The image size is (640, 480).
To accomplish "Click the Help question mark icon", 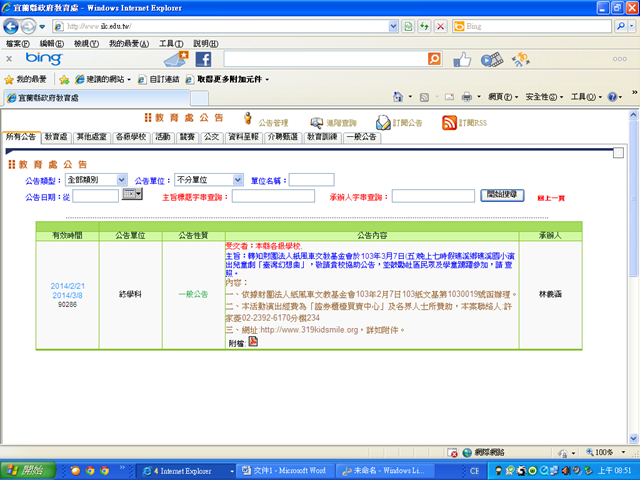I will [612, 97].
